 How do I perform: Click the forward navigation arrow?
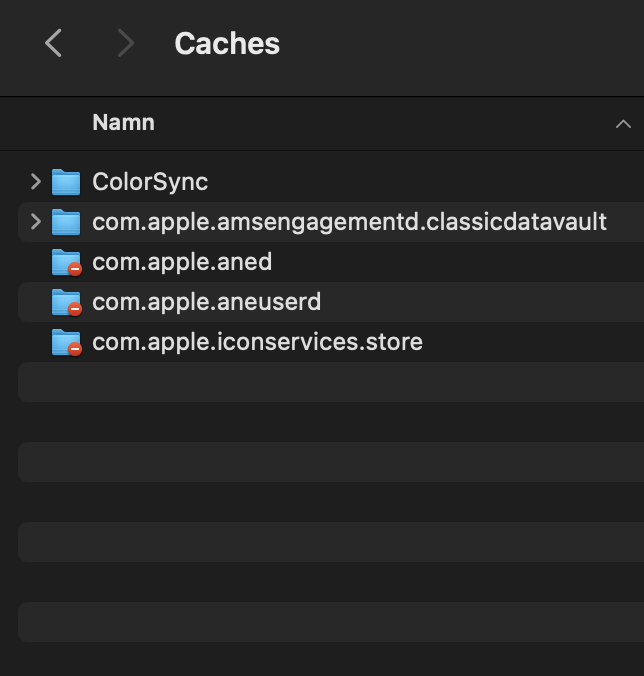[125, 43]
